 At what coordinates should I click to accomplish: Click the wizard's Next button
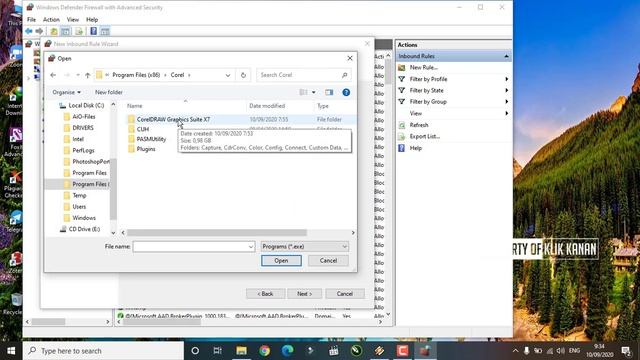(304, 294)
